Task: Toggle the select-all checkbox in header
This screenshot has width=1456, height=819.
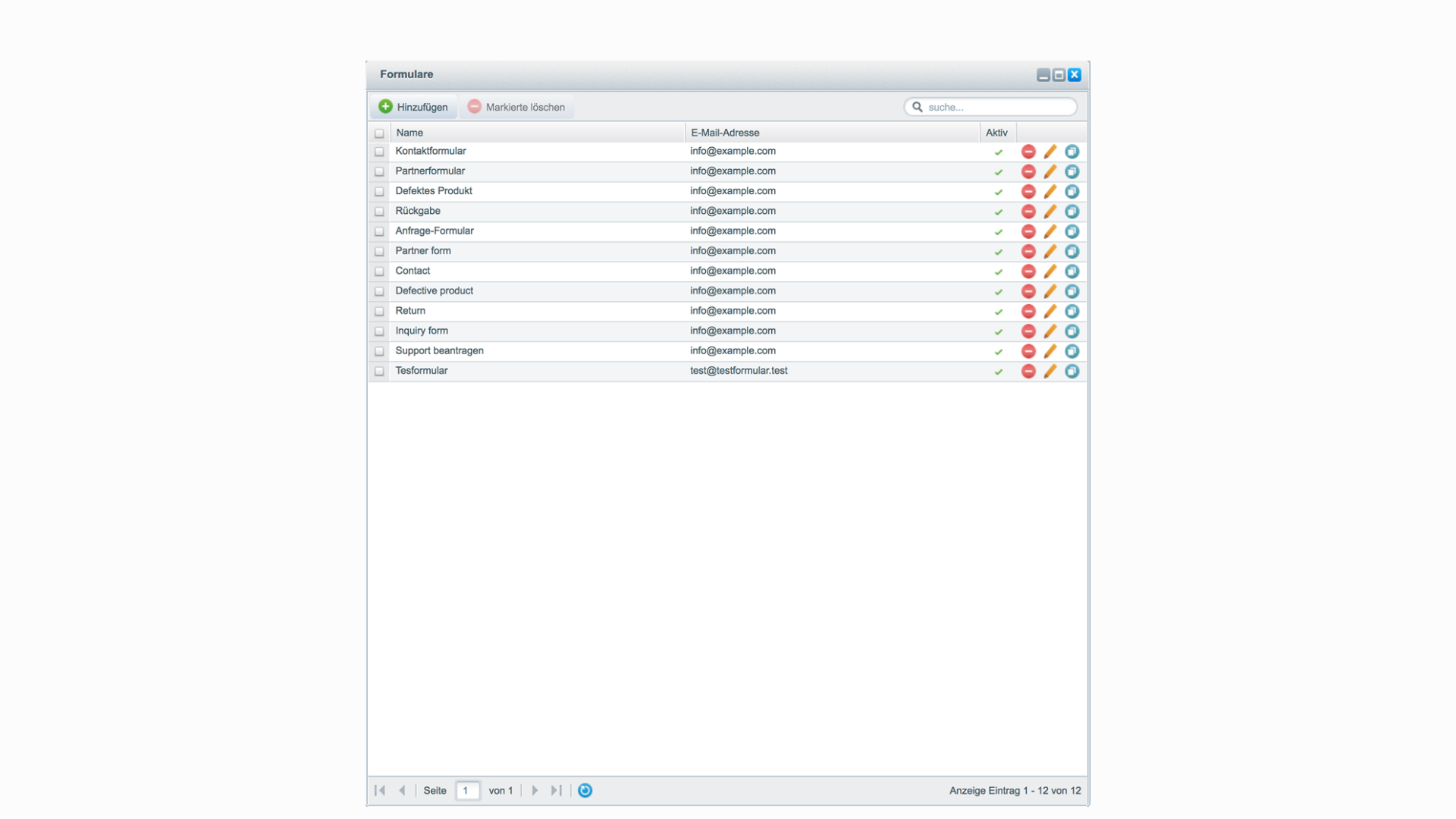Action: [379, 133]
